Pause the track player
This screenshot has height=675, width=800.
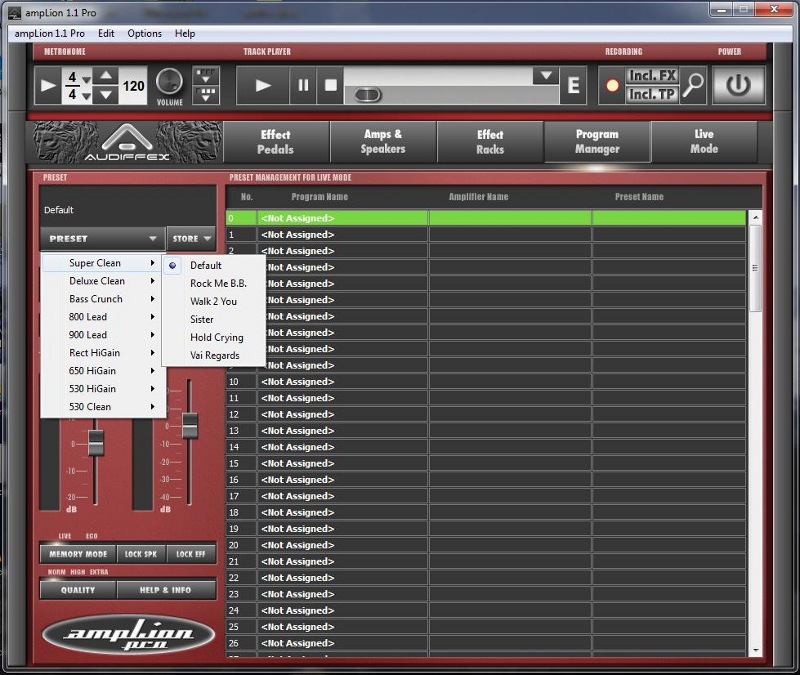pyautogui.click(x=303, y=85)
